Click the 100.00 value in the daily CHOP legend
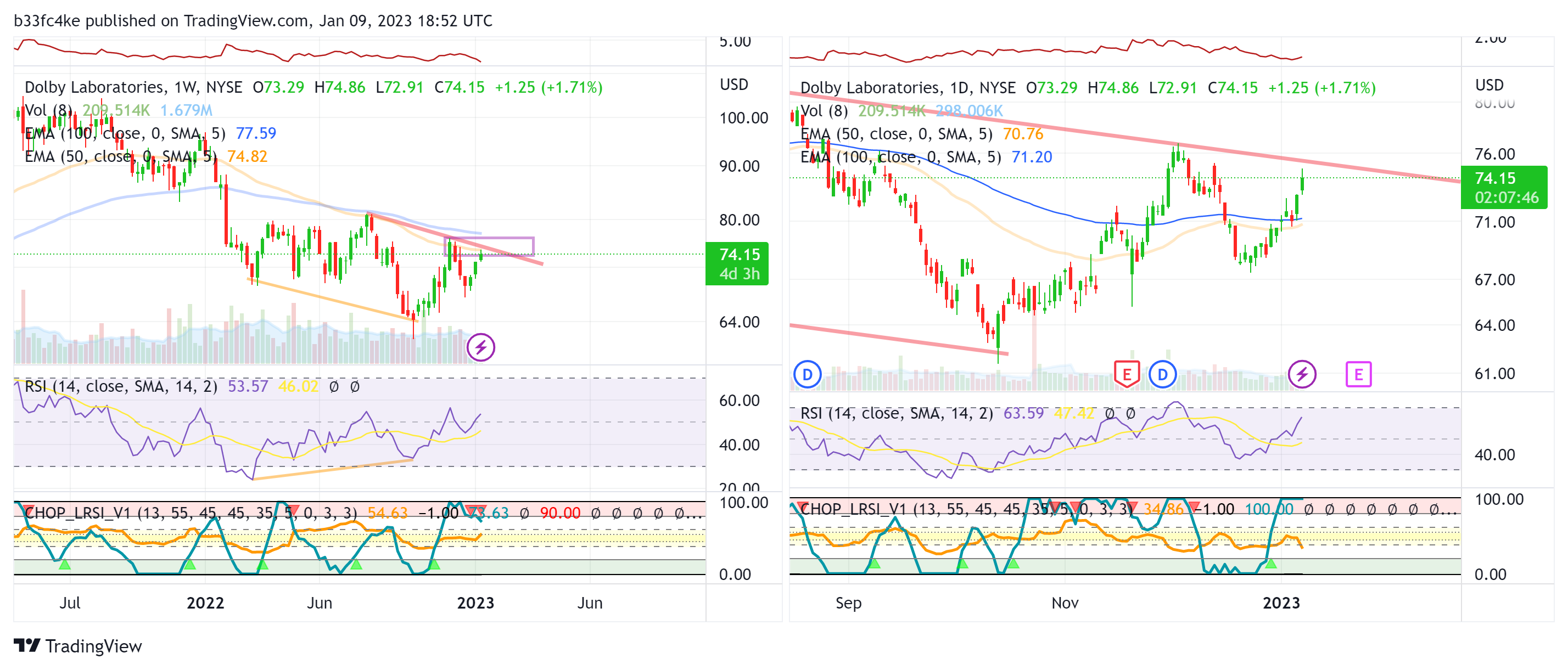 1269,509
